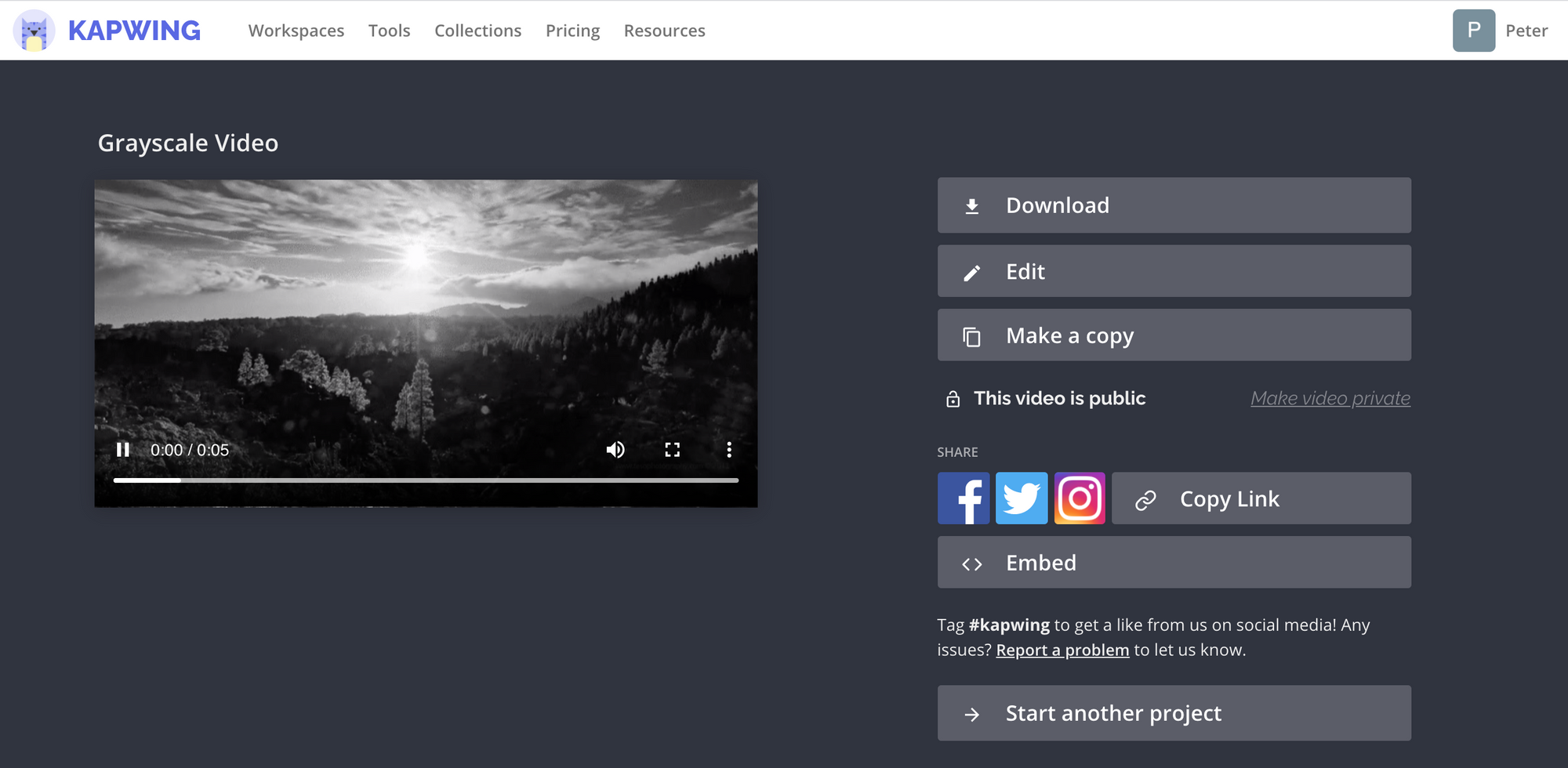
Task: Seek on the video progress bar
Action: pyautogui.click(x=426, y=480)
